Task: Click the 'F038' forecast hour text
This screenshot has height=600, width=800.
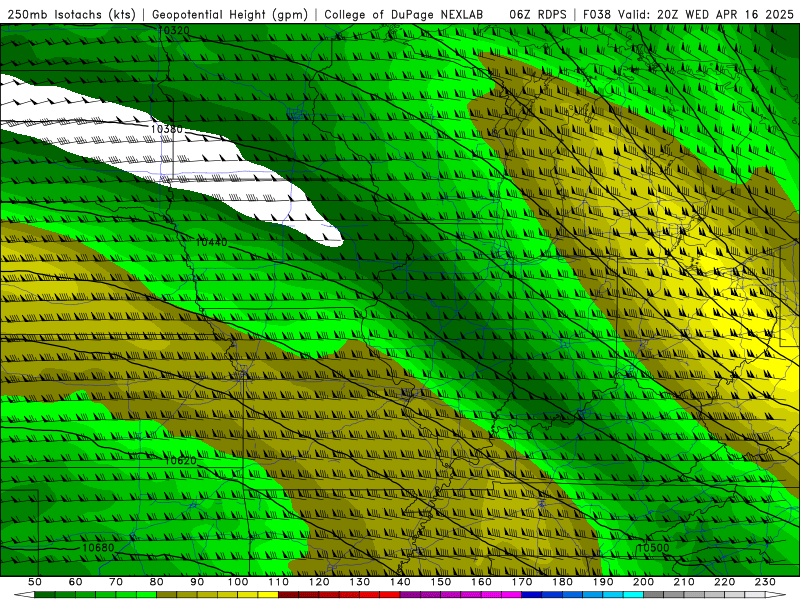Action: [598, 15]
